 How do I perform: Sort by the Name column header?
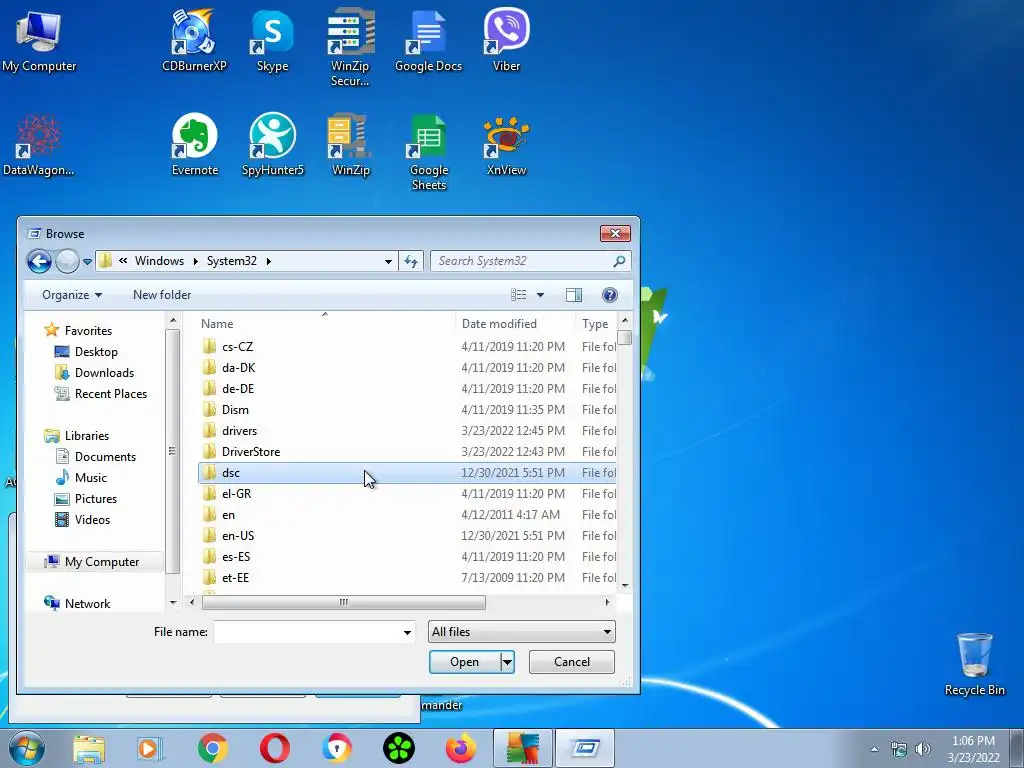(325, 324)
